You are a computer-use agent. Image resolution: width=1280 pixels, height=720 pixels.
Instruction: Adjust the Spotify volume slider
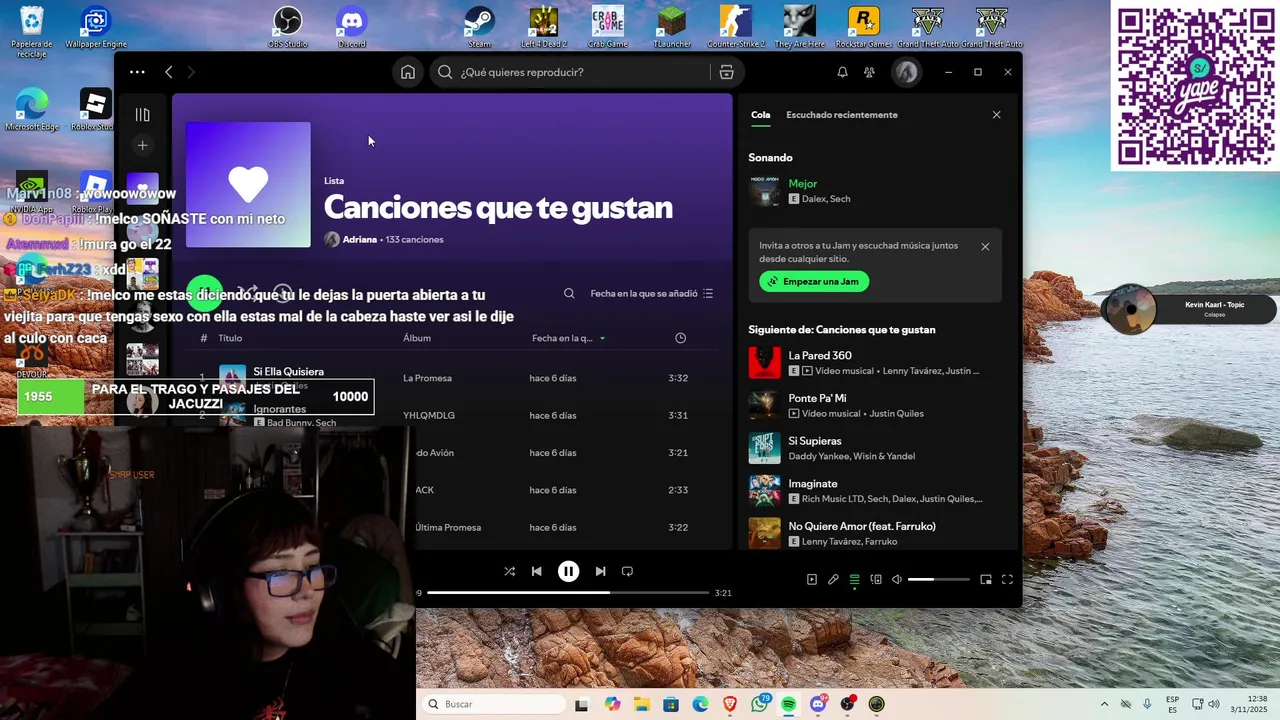tap(938, 579)
